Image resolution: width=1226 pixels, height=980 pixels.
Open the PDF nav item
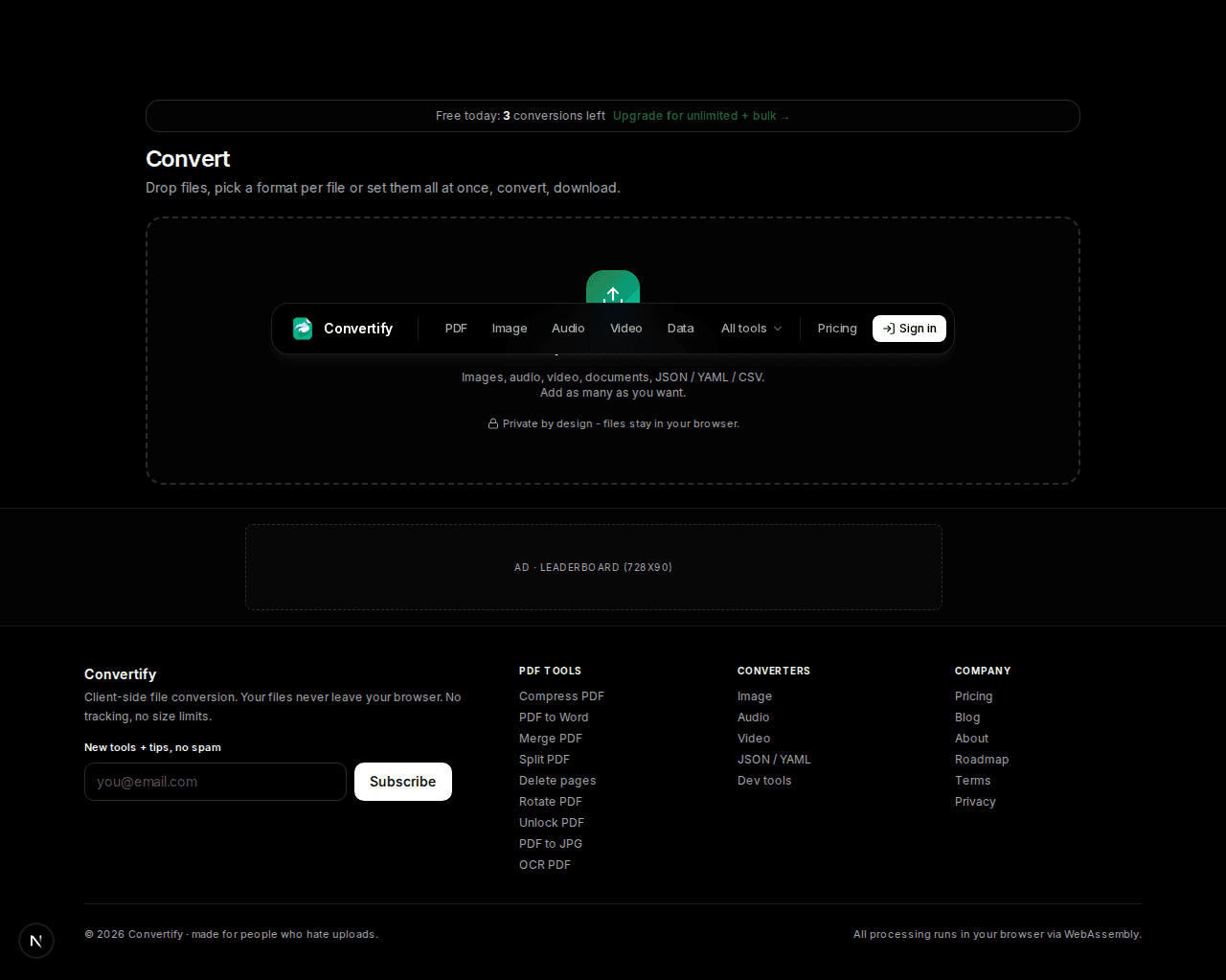(x=456, y=329)
